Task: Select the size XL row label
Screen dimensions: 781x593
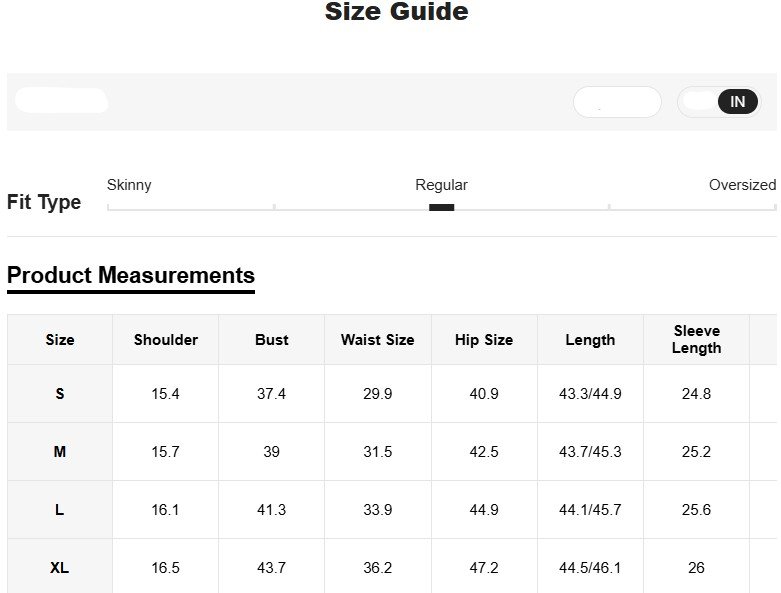Action: coord(60,568)
